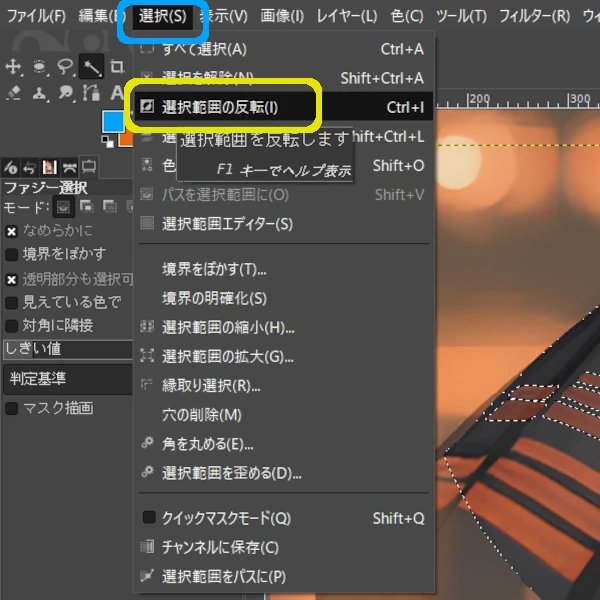Viewport: 600px width, 600px height.
Task: Select the Free Select lasso tool
Action: pos(65,66)
